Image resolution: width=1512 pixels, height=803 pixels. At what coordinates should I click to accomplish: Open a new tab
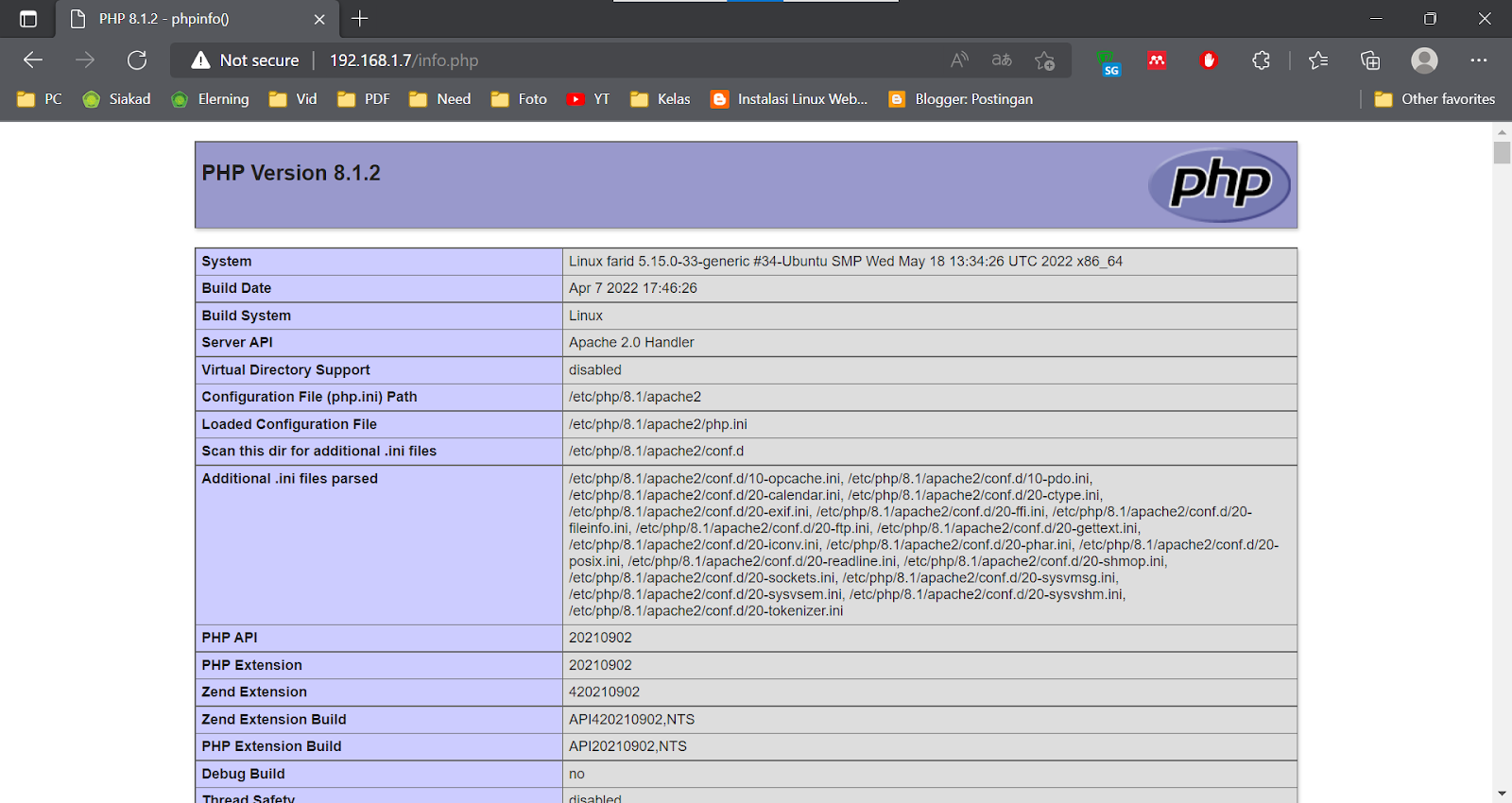coord(360,18)
